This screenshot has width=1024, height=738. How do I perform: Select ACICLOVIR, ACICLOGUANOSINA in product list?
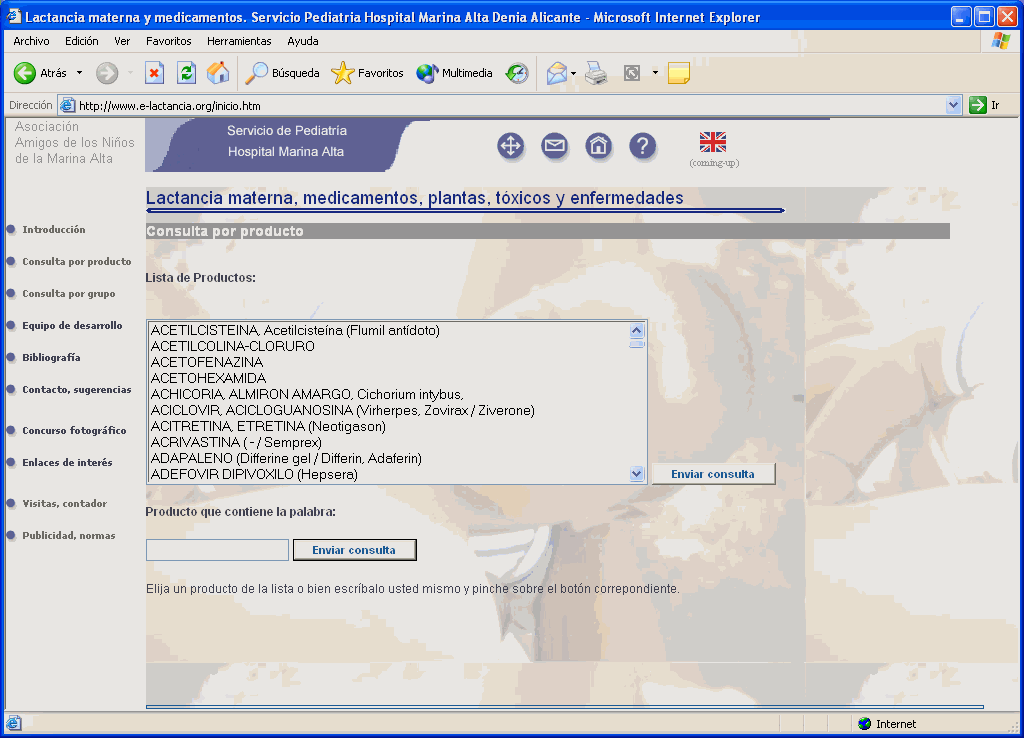(x=342, y=410)
